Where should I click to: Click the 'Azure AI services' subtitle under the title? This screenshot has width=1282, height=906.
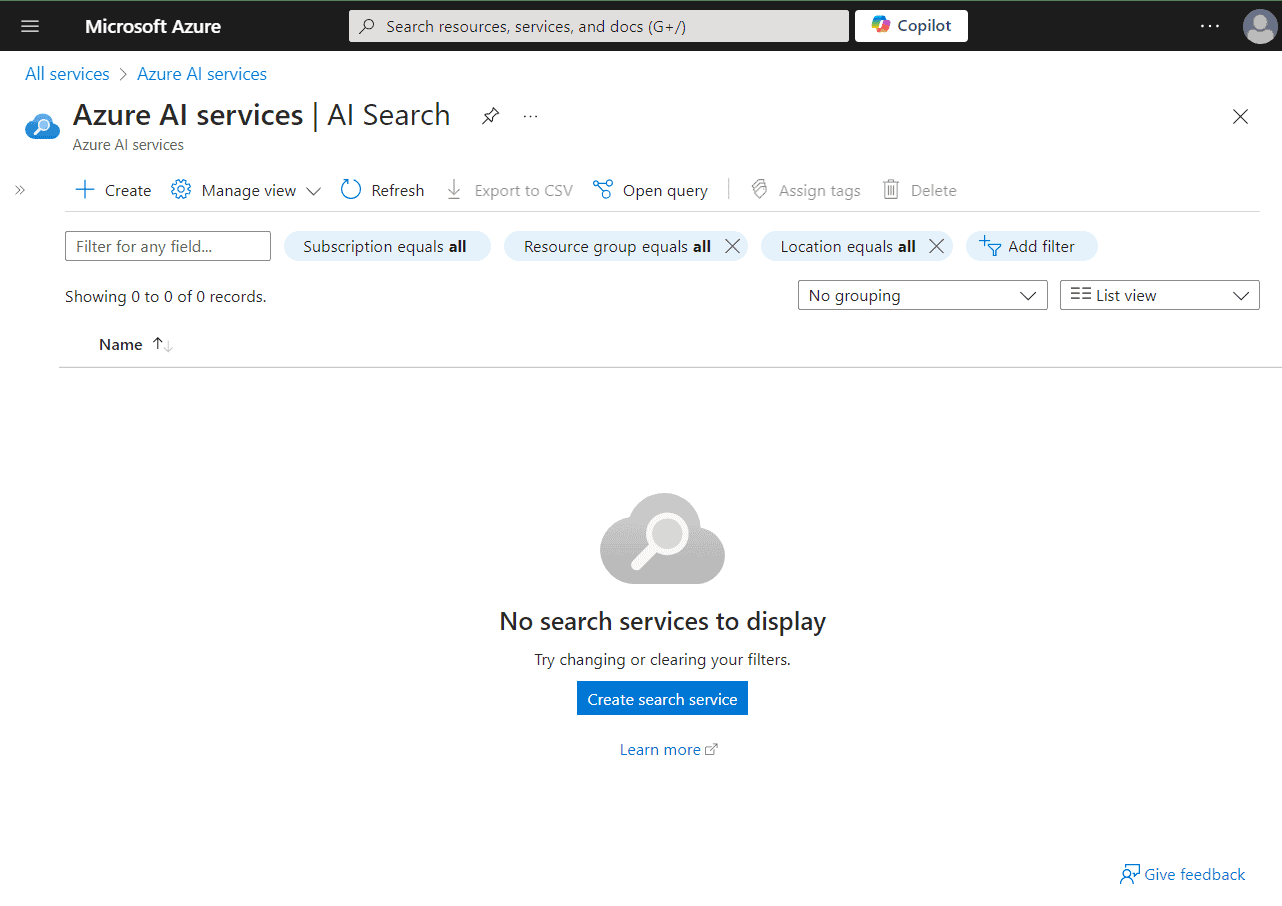pos(128,145)
